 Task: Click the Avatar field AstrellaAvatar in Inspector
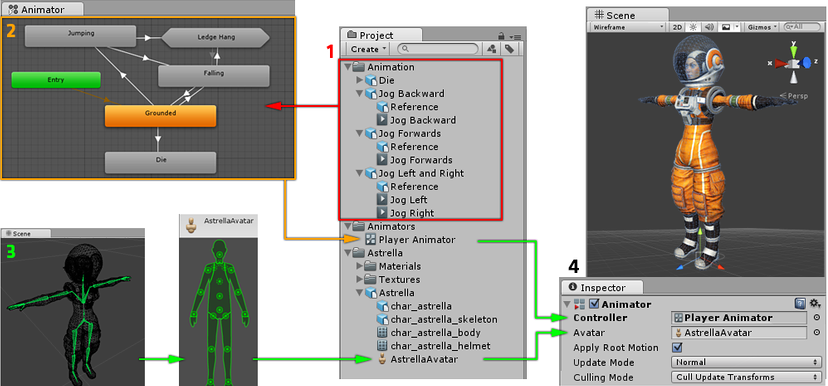click(739, 333)
